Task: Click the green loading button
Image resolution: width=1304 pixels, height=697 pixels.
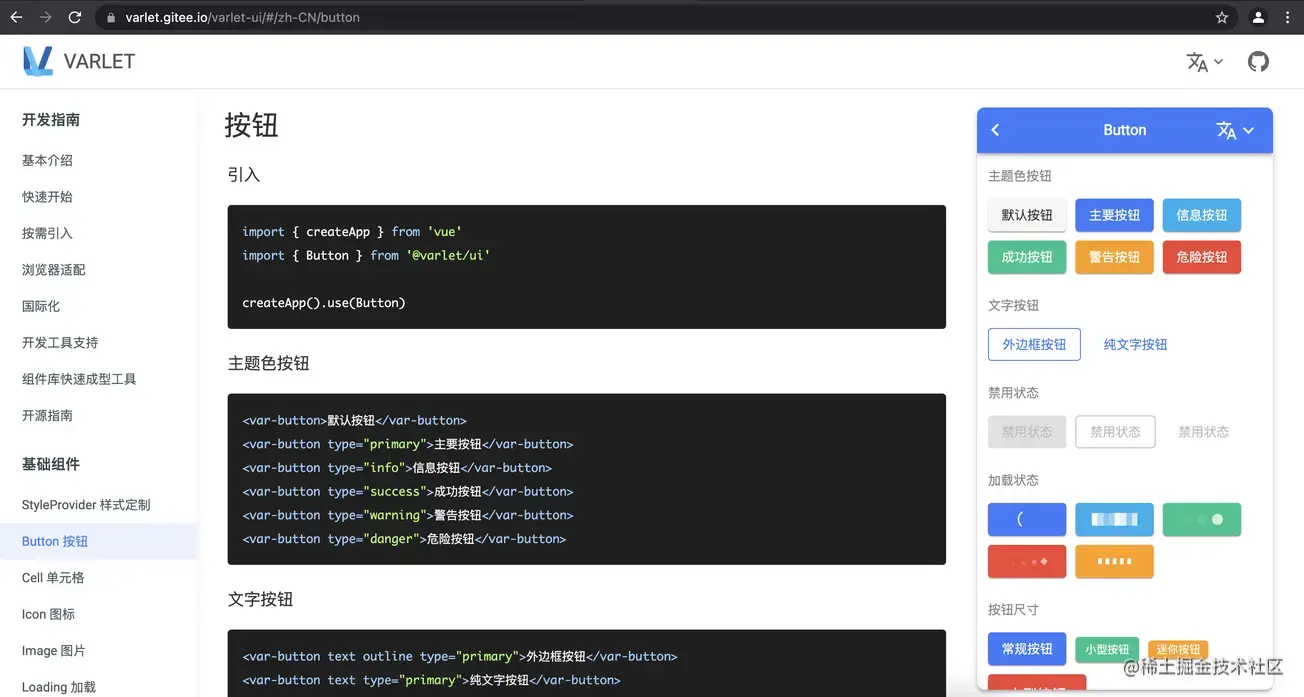Action: tap(1201, 519)
